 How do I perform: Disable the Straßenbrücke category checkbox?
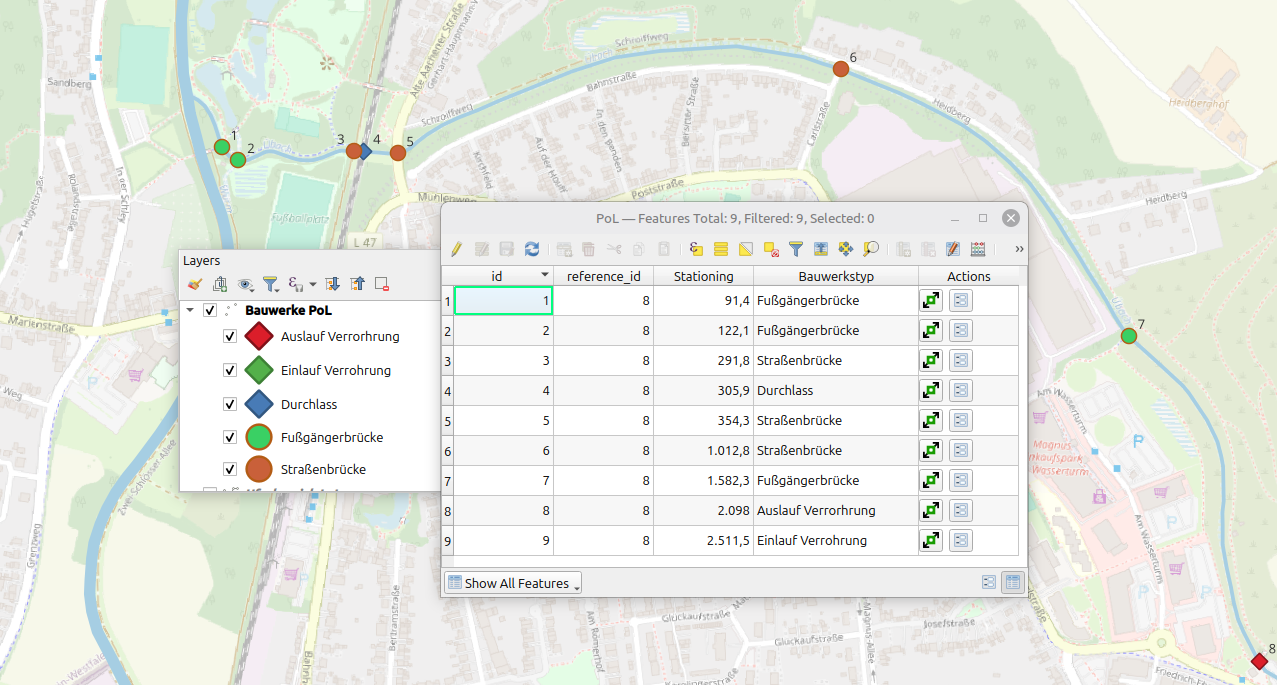[230, 468]
